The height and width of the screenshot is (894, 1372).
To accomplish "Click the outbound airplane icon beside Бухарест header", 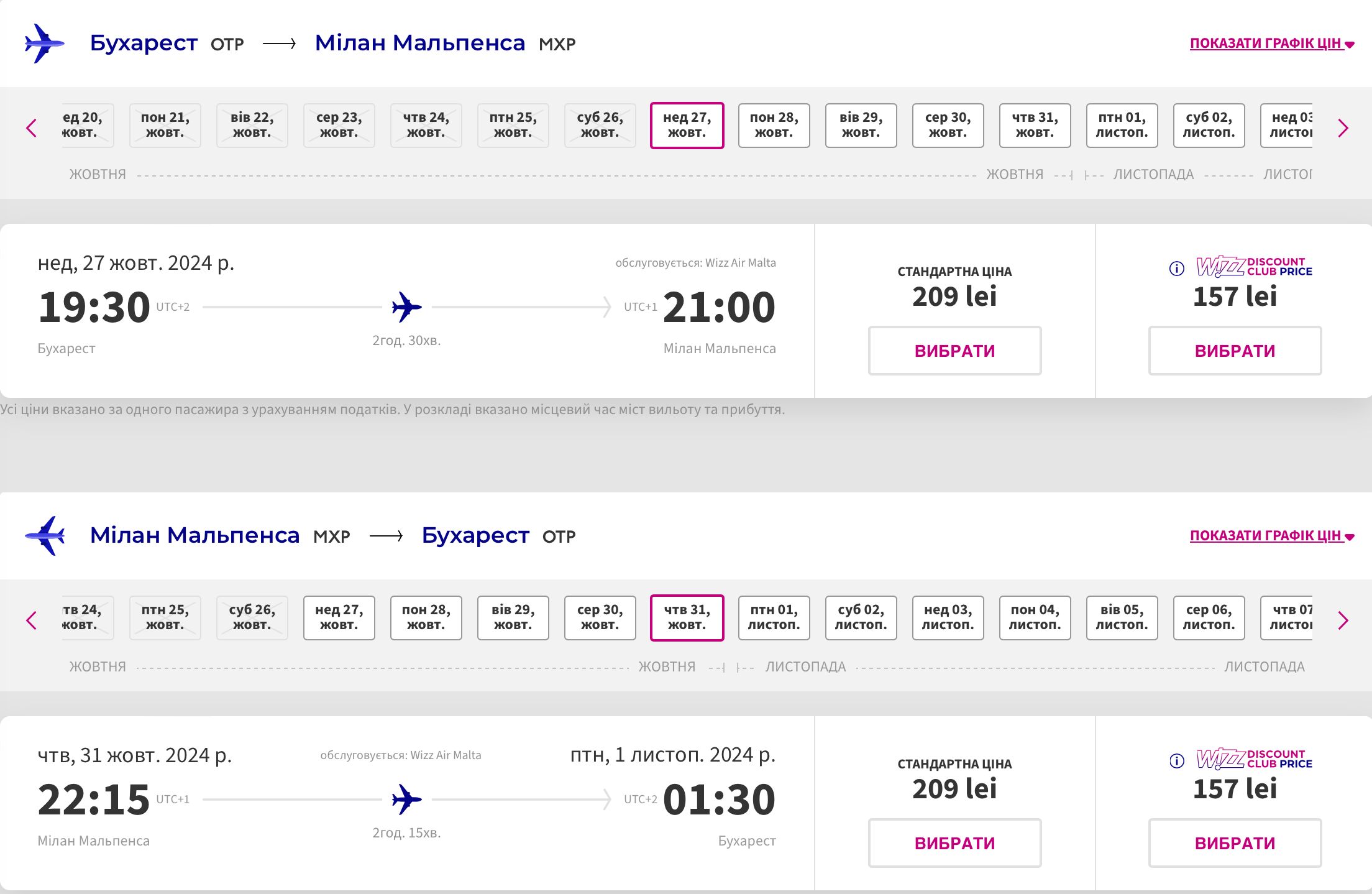I will 44,44.
